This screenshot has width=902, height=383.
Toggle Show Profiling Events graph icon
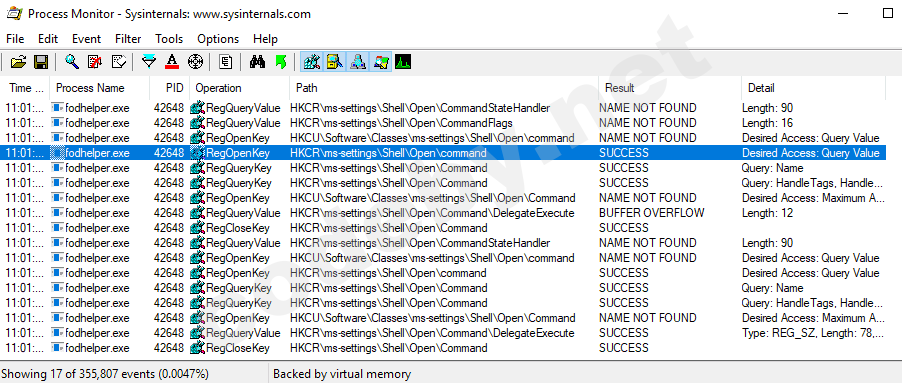[403, 62]
